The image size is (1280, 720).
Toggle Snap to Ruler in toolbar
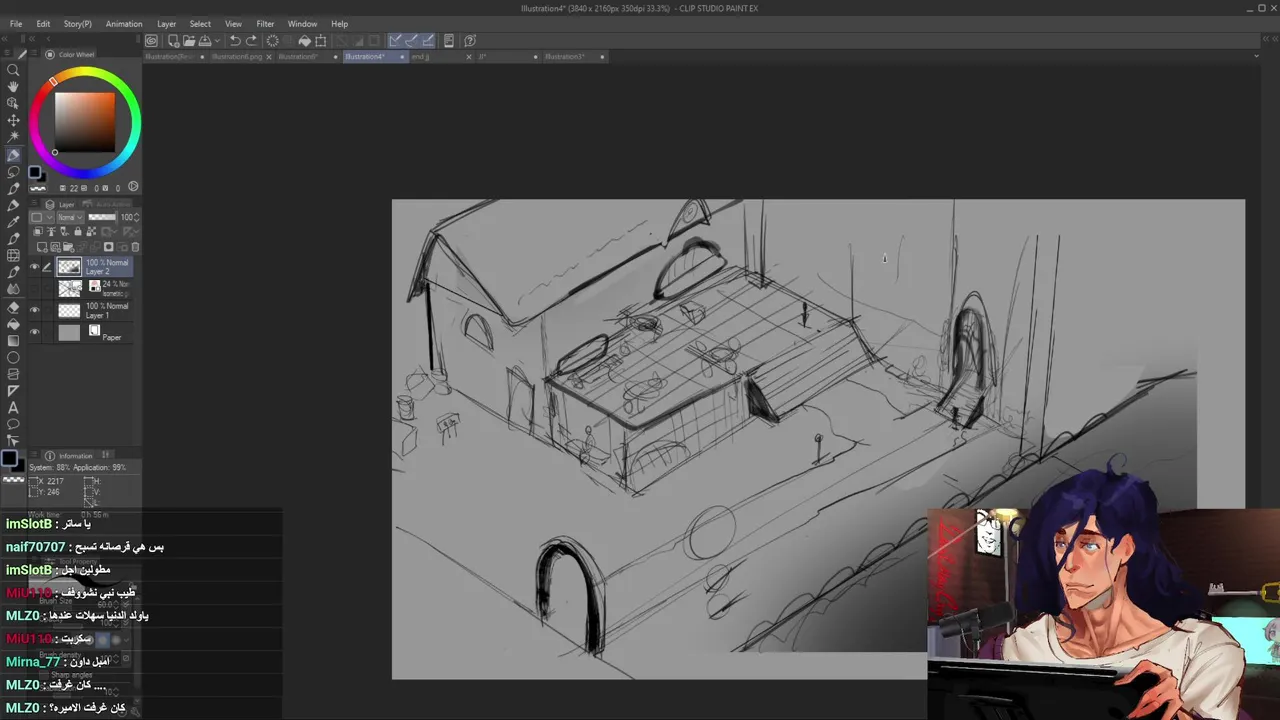click(x=395, y=41)
